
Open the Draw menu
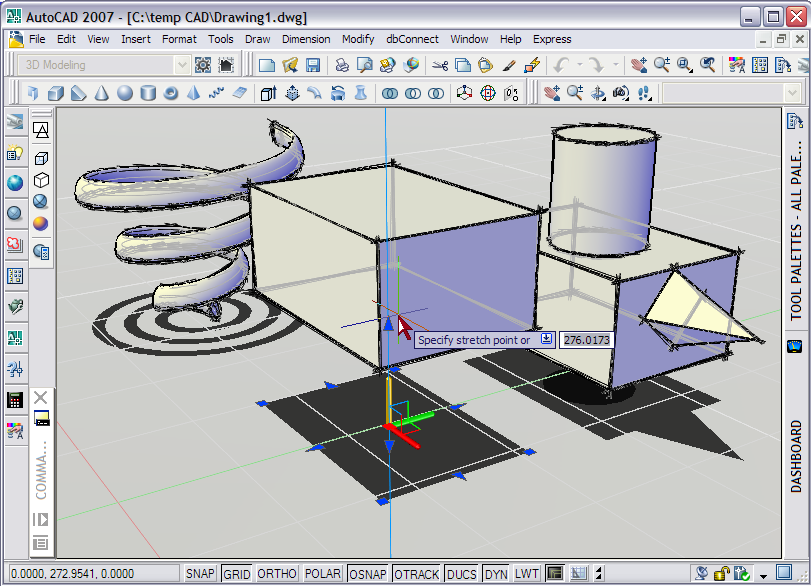[256, 39]
